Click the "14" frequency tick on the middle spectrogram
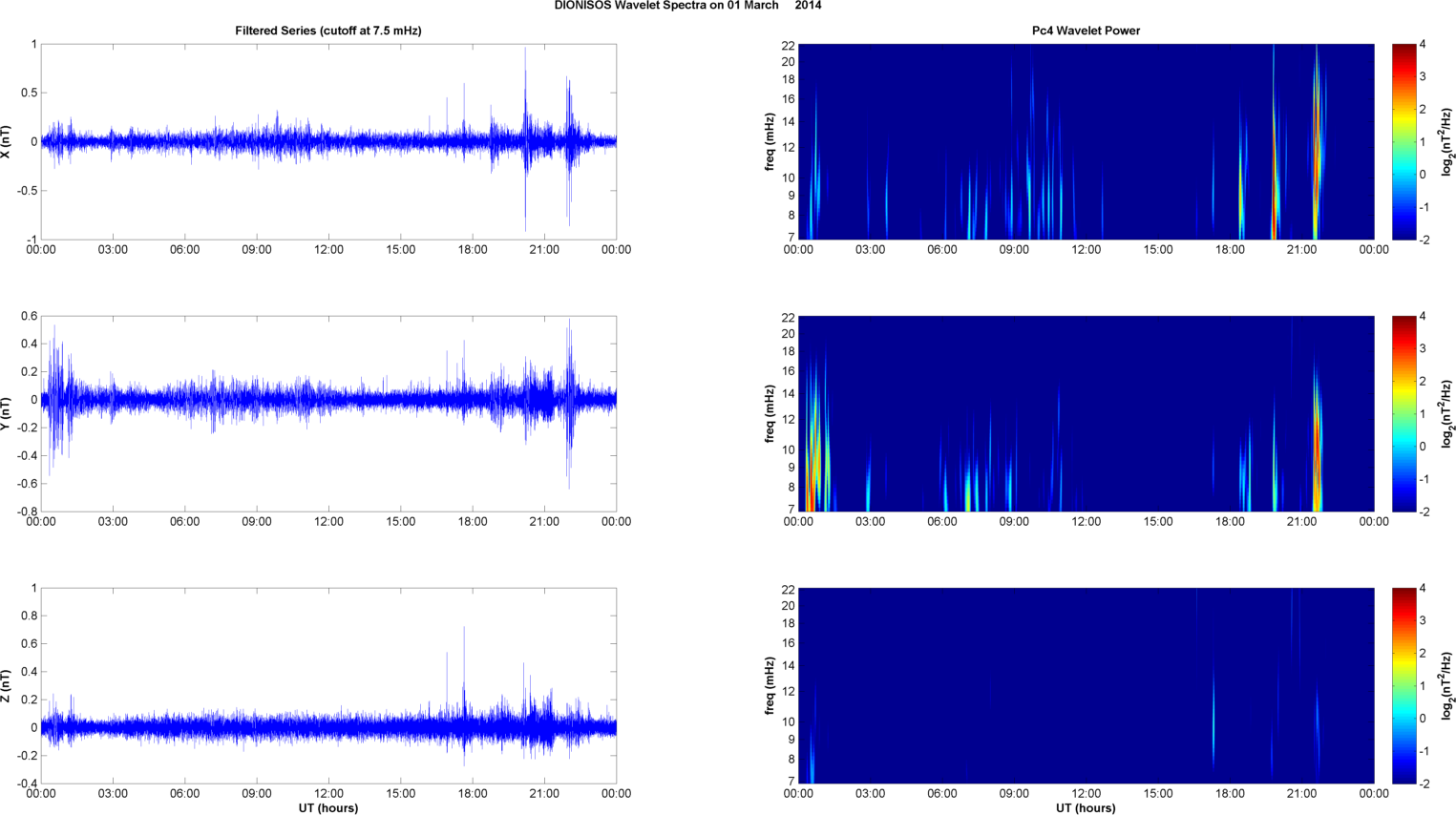 (789, 393)
